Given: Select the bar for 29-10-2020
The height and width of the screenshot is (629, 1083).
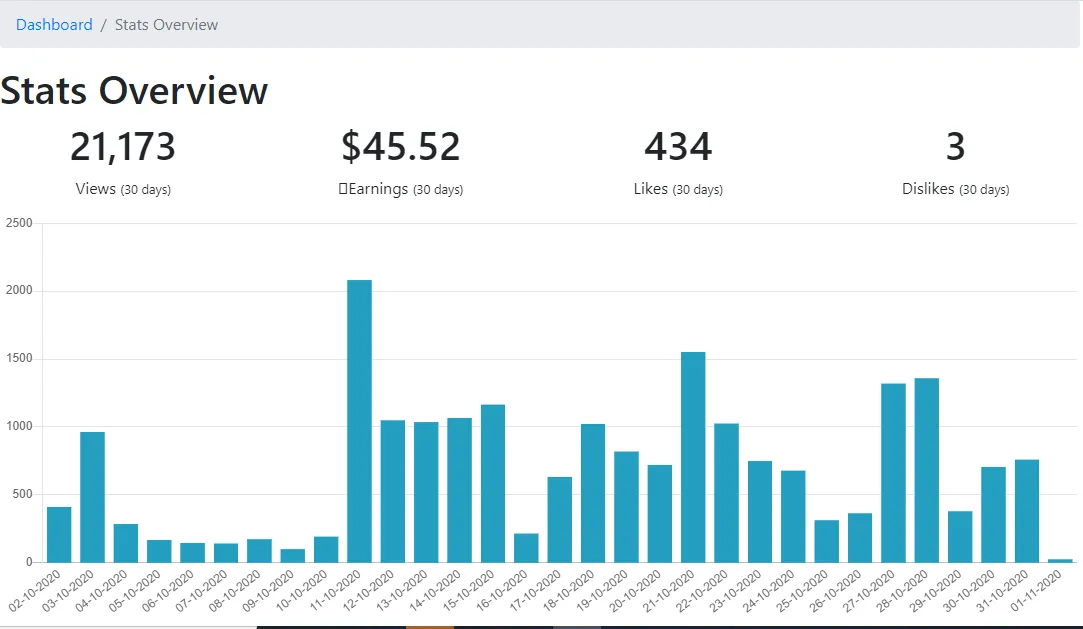Looking at the screenshot, I should pyautogui.click(x=960, y=536).
